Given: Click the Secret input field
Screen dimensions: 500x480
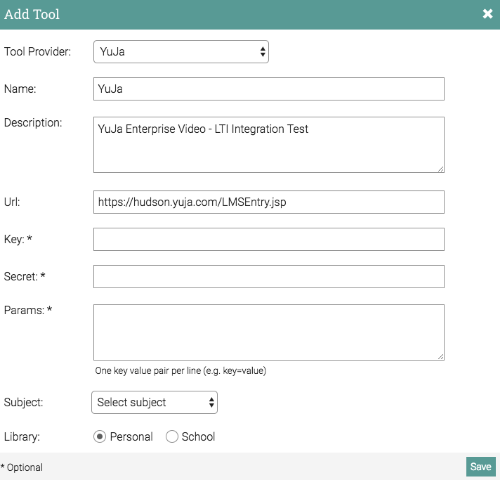Looking at the screenshot, I should [x=269, y=277].
